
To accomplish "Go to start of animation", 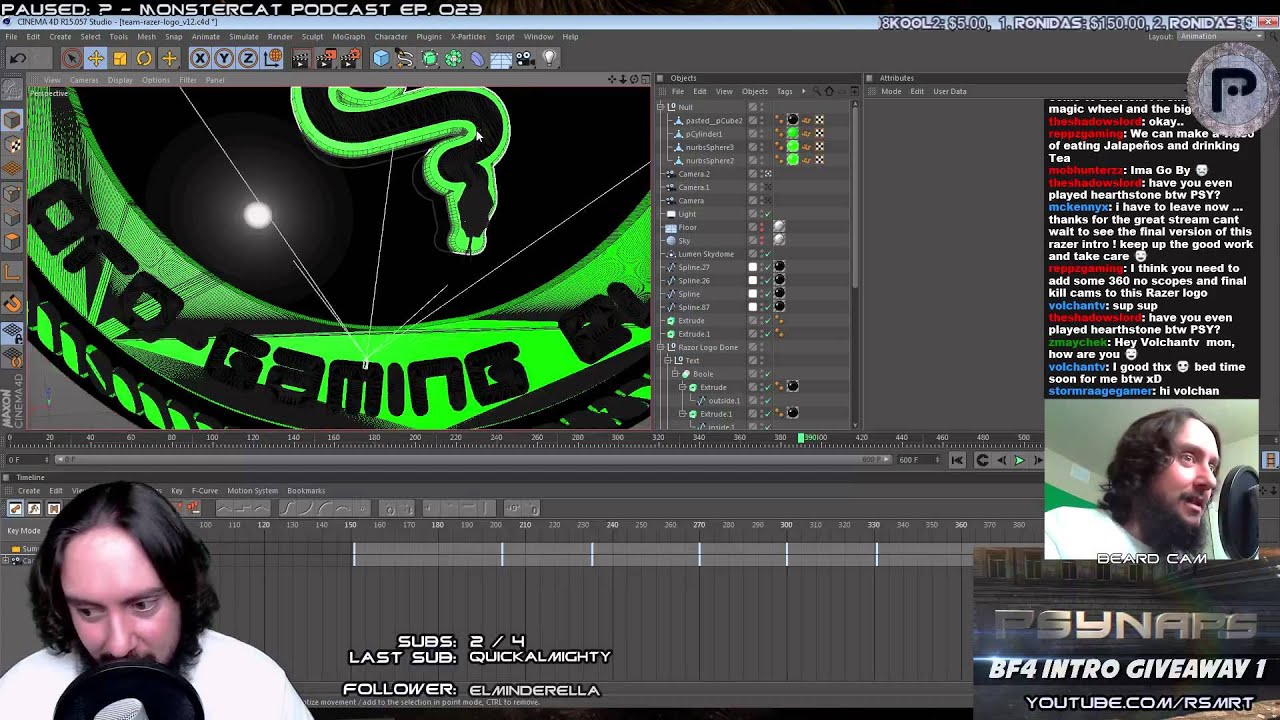I will 957,460.
